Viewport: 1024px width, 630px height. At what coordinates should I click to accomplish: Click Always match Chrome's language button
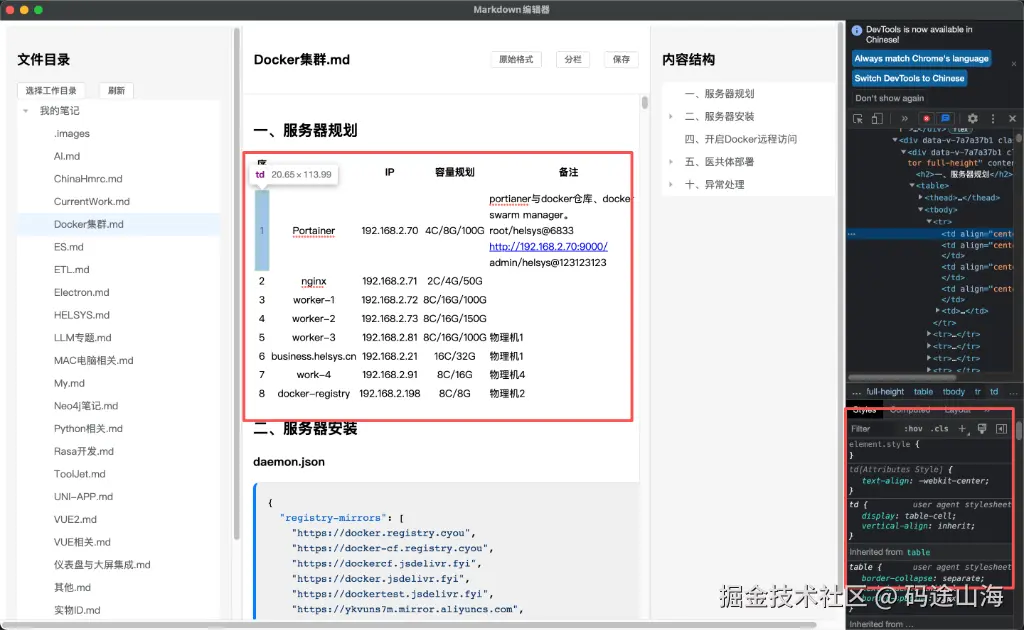coord(921,59)
